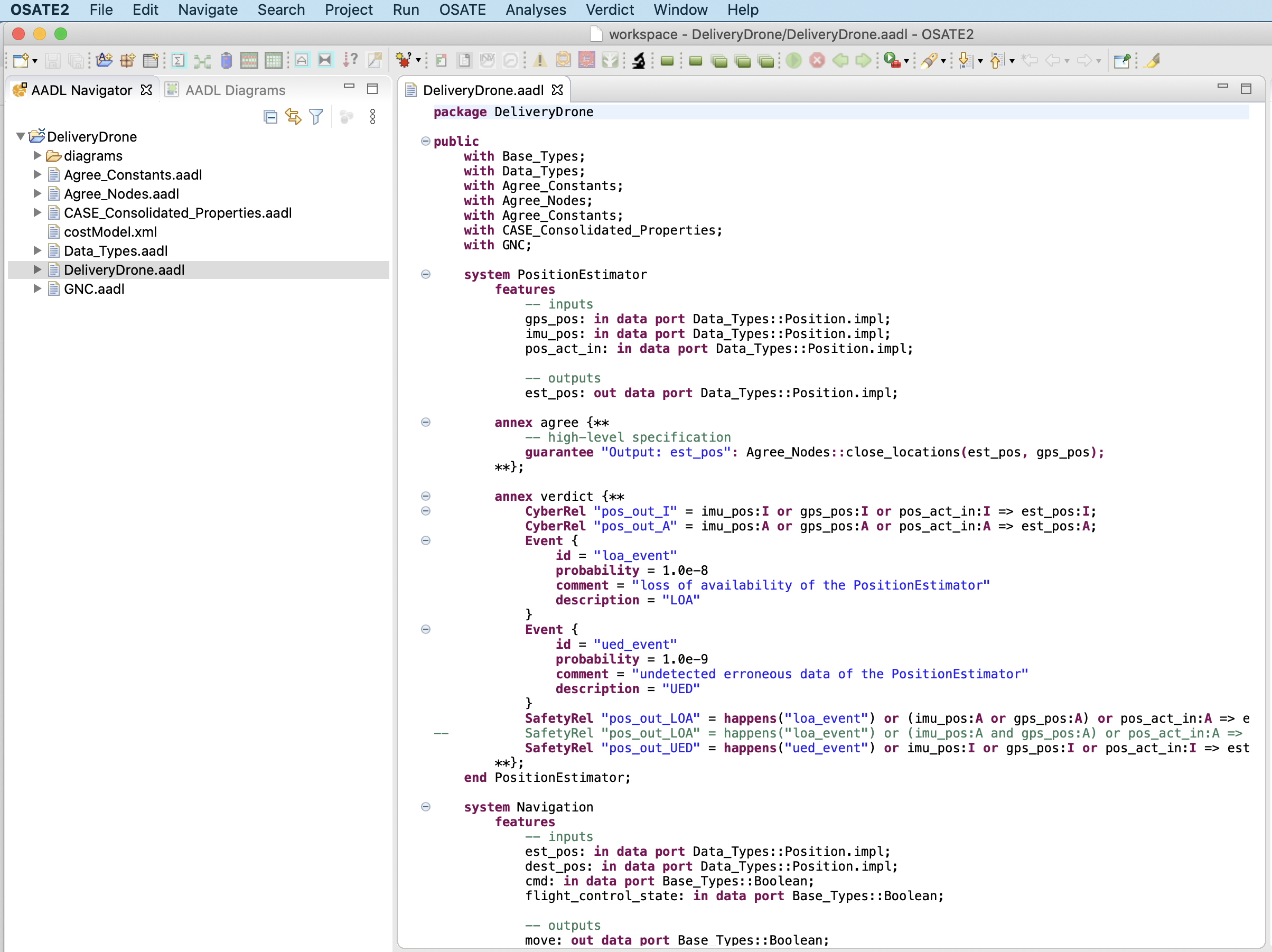Click the green connection graph toolbar icon

pos(202,60)
